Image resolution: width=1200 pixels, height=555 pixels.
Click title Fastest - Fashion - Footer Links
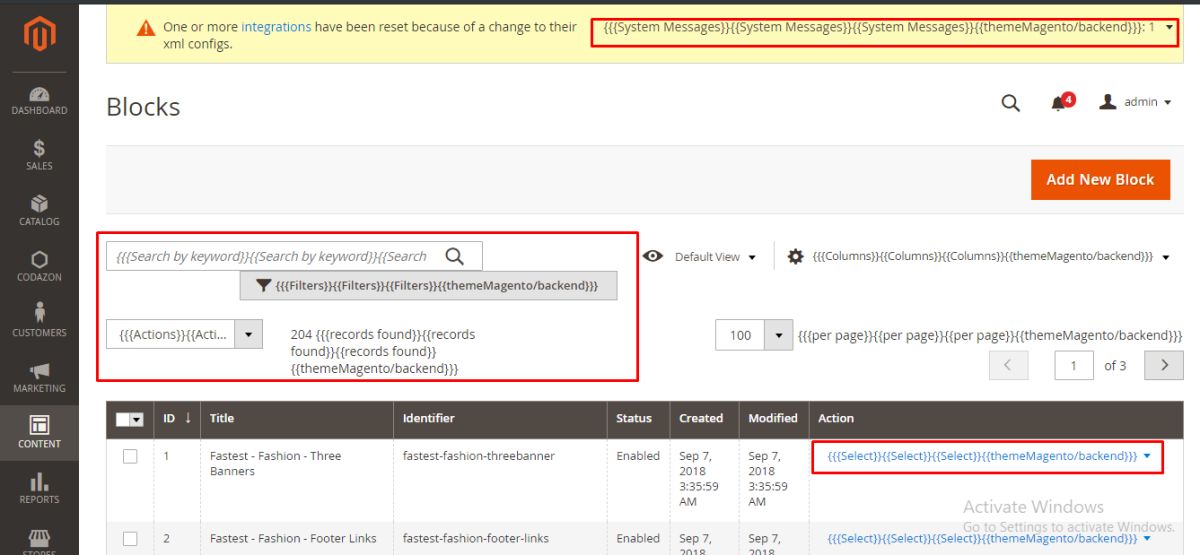[293, 538]
